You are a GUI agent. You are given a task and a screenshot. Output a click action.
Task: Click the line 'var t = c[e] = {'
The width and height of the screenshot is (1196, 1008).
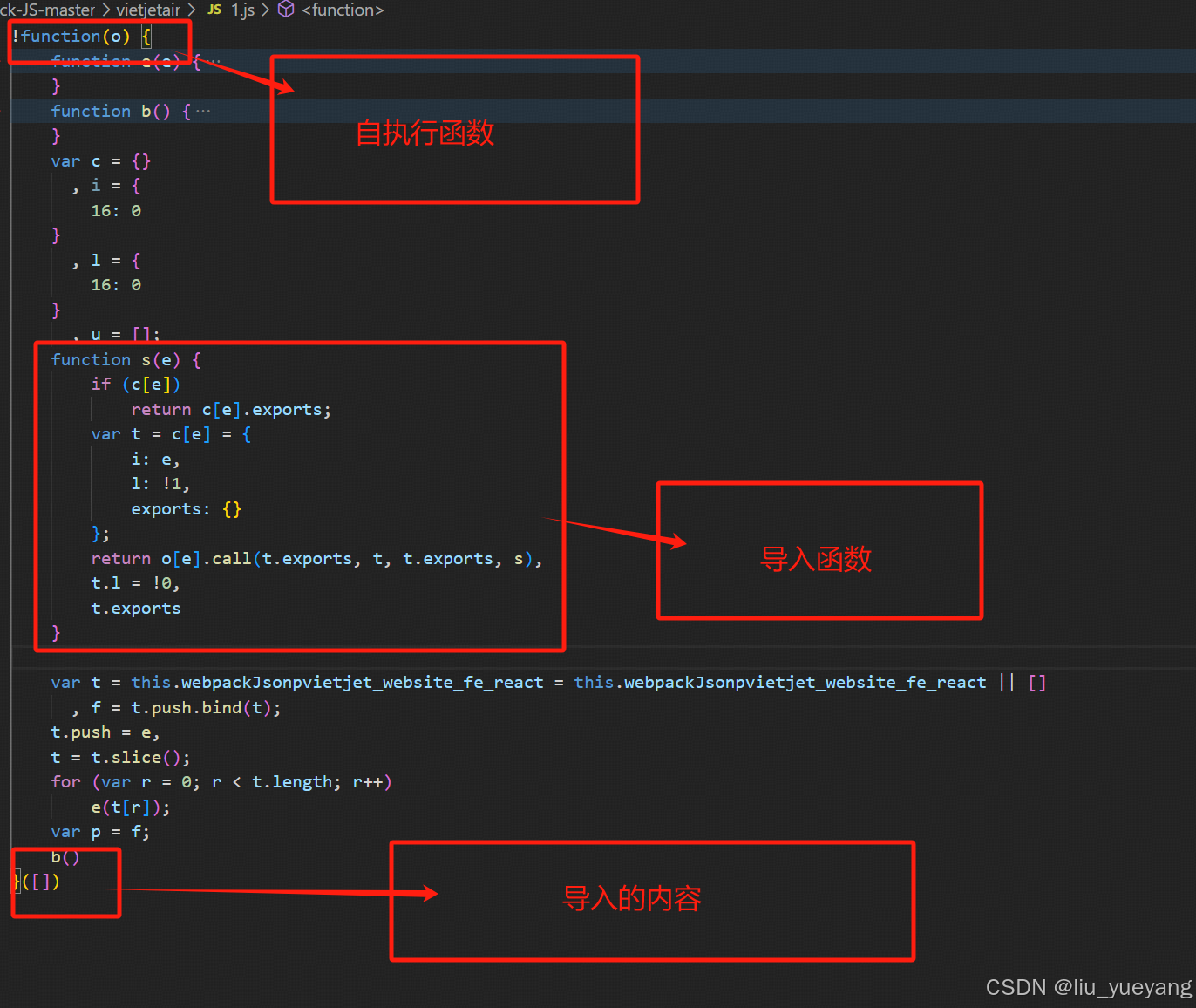171,433
